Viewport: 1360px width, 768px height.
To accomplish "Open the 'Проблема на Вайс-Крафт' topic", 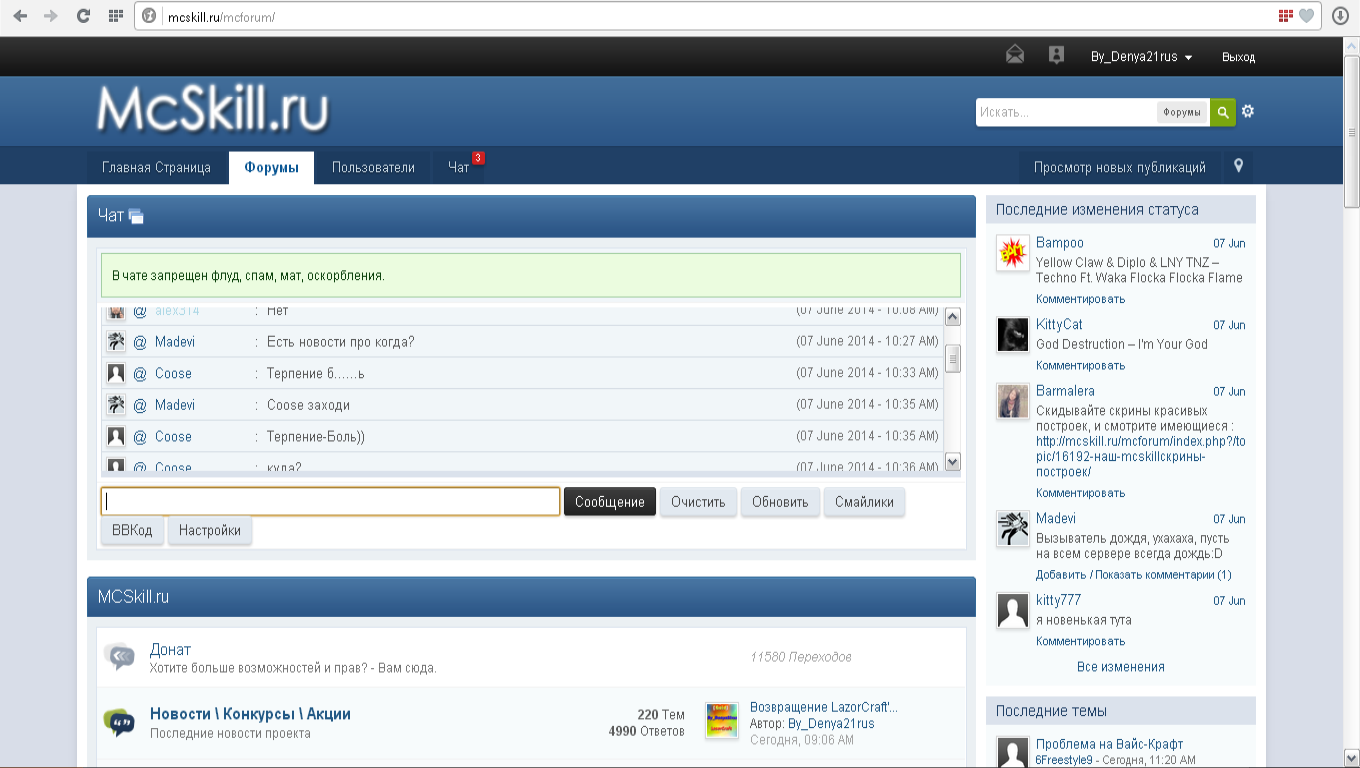I will point(1109,744).
